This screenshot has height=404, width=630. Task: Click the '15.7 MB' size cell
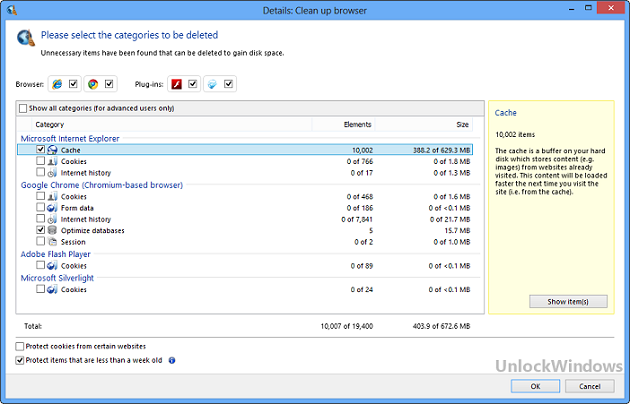[x=457, y=231]
